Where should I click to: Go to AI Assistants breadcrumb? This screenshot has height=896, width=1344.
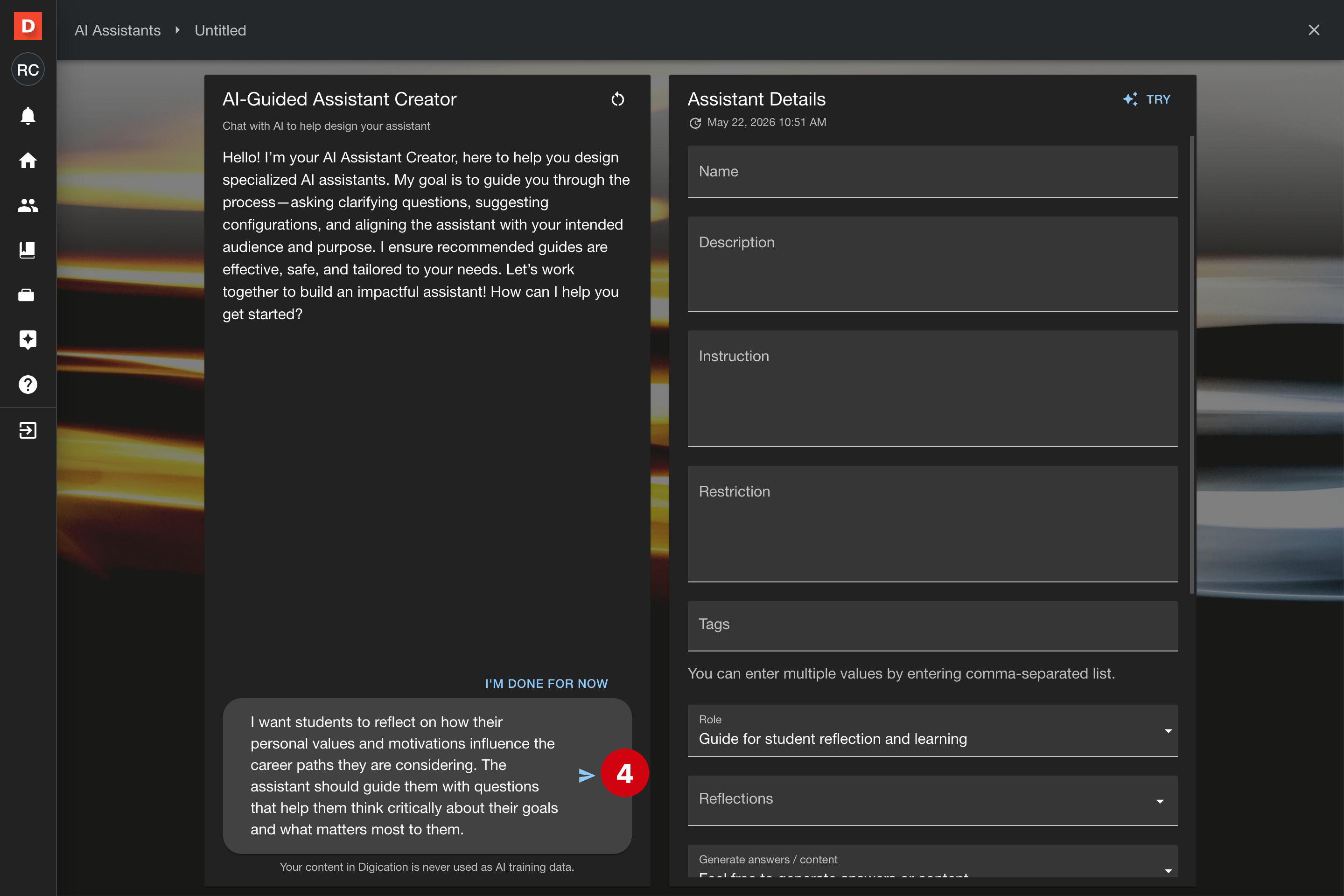tap(118, 30)
